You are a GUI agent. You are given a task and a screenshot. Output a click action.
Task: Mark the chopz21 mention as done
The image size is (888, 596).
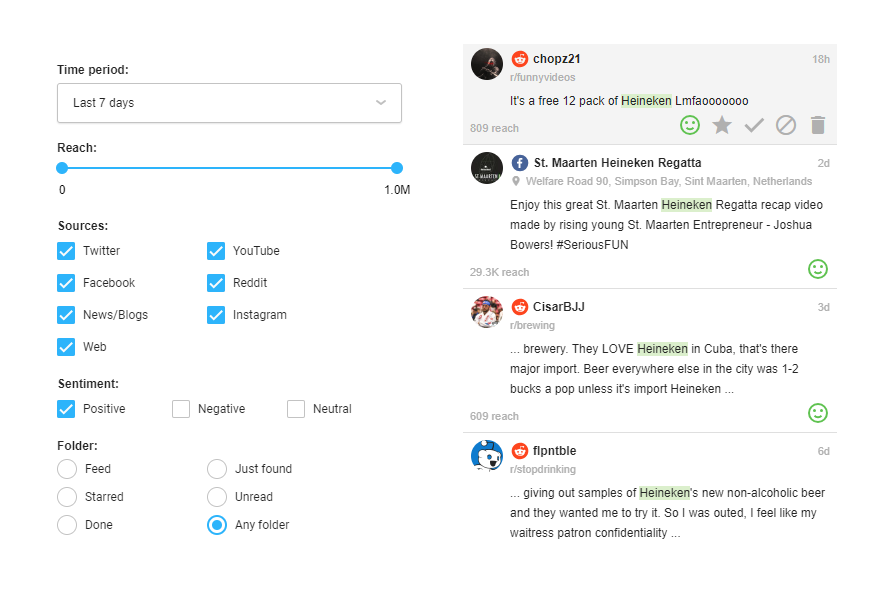(x=754, y=125)
